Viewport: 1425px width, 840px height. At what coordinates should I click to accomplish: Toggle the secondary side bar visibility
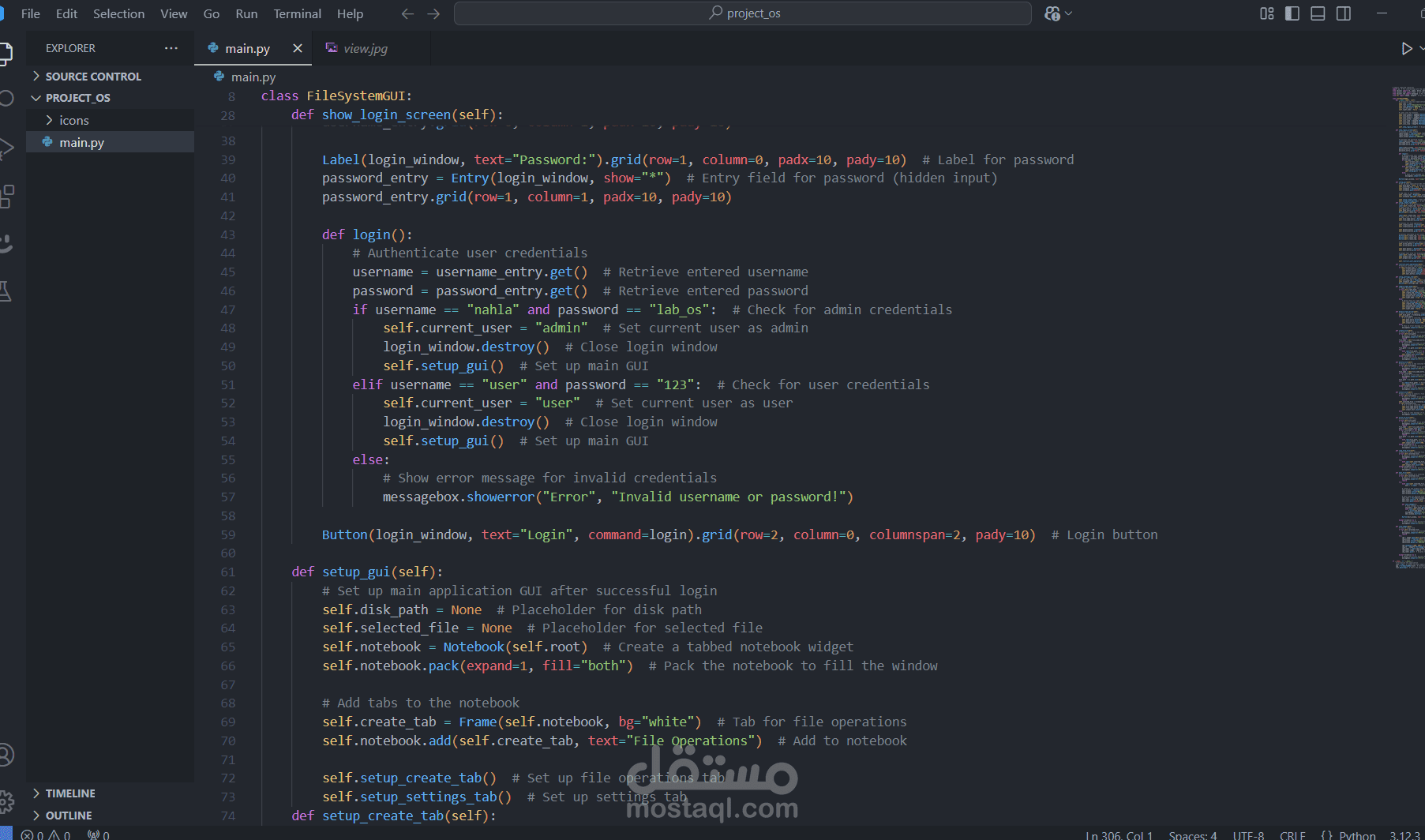coord(1344,13)
